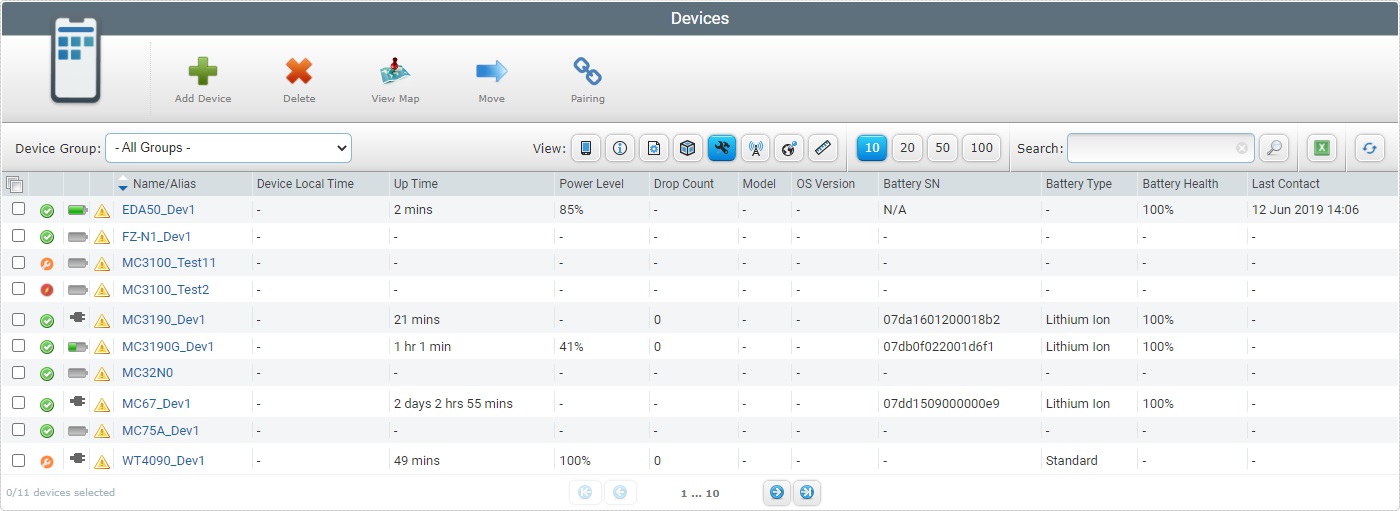Click the battery icon for MC3190G_Dev1
This screenshot has width=1400, height=511.
(78, 347)
